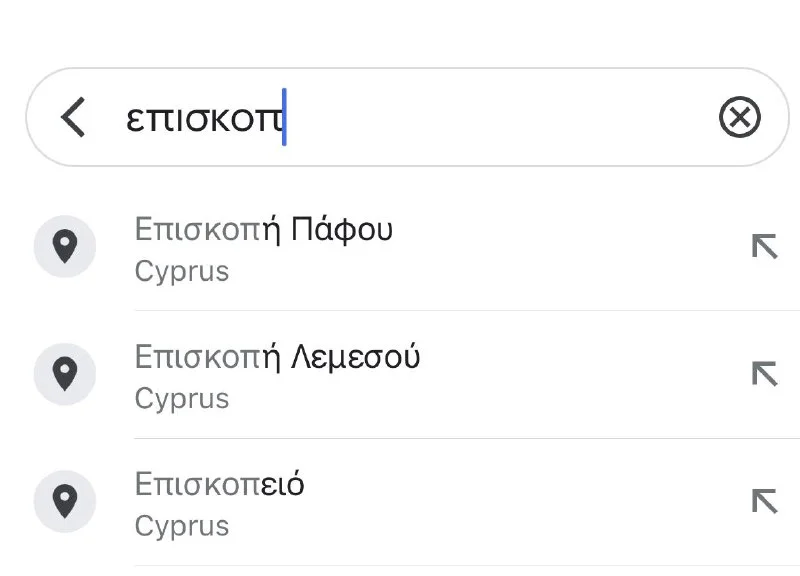
Task: Click the word Λεμεσού in second suggestion
Action: (355, 357)
